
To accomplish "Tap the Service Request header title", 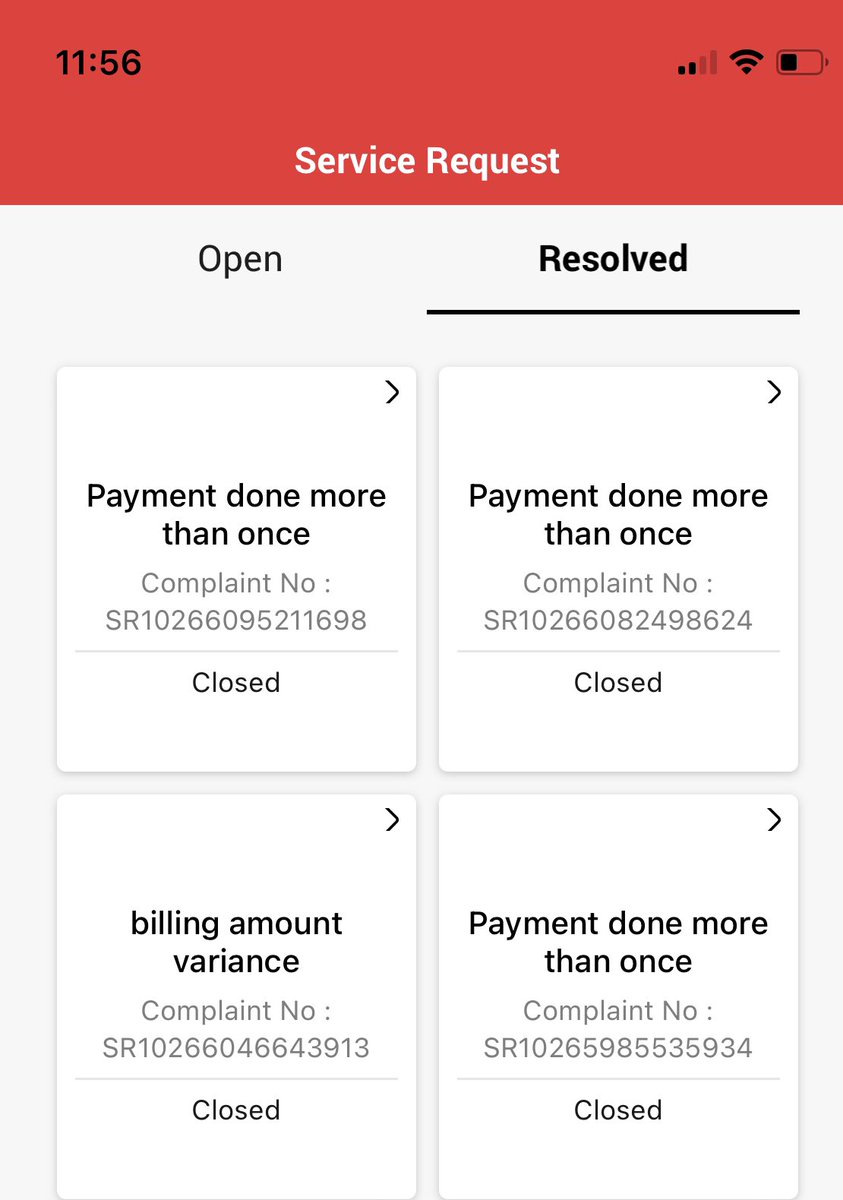I will [x=427, y=161].
